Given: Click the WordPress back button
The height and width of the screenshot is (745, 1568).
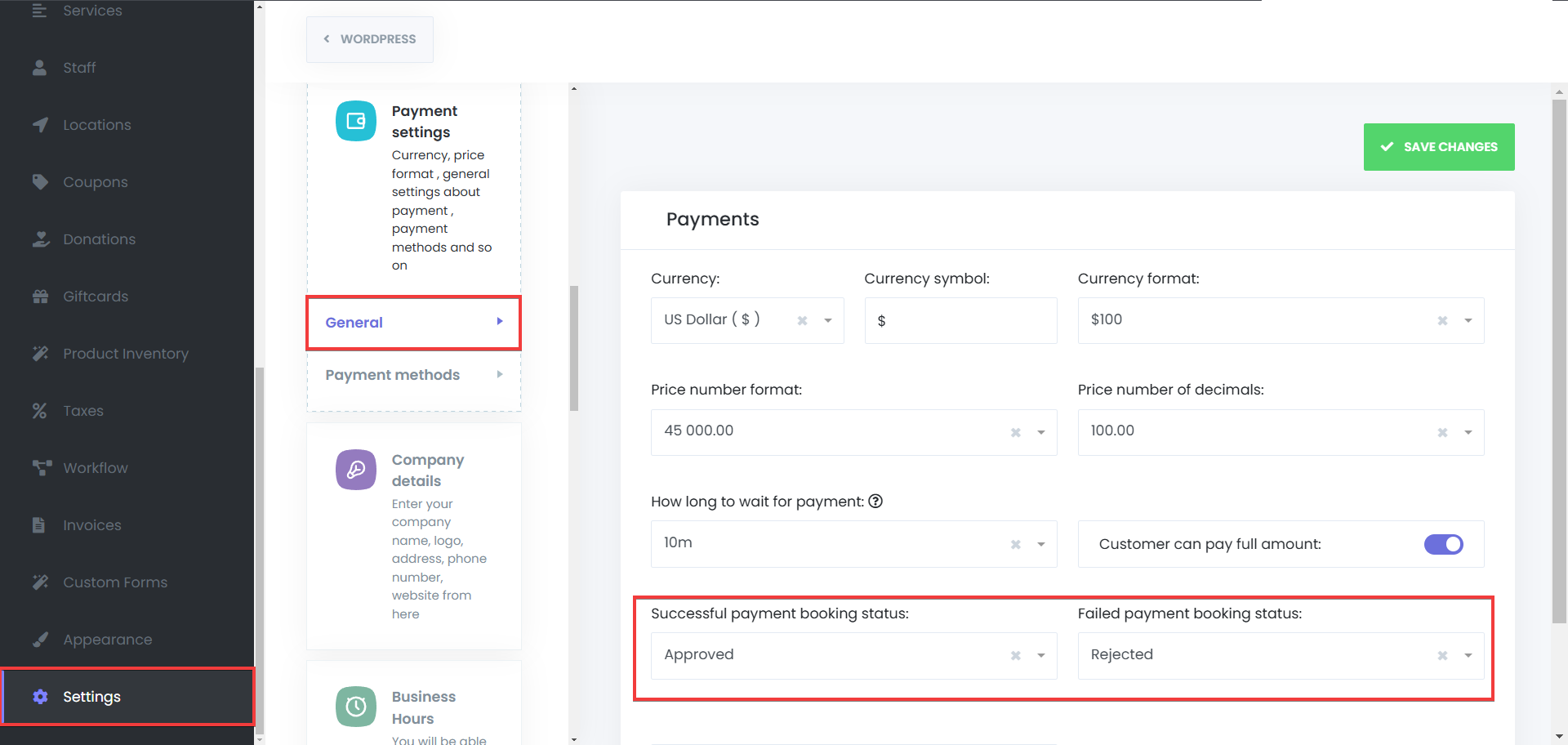Looking at the screenshot, I should [370, 39].
